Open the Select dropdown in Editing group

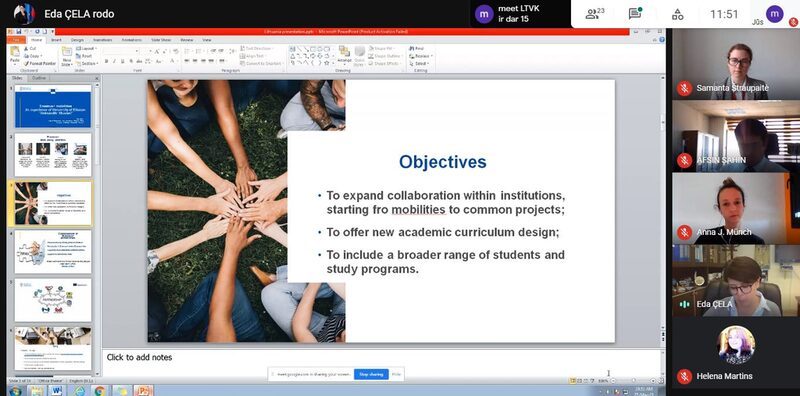(418, 64)
